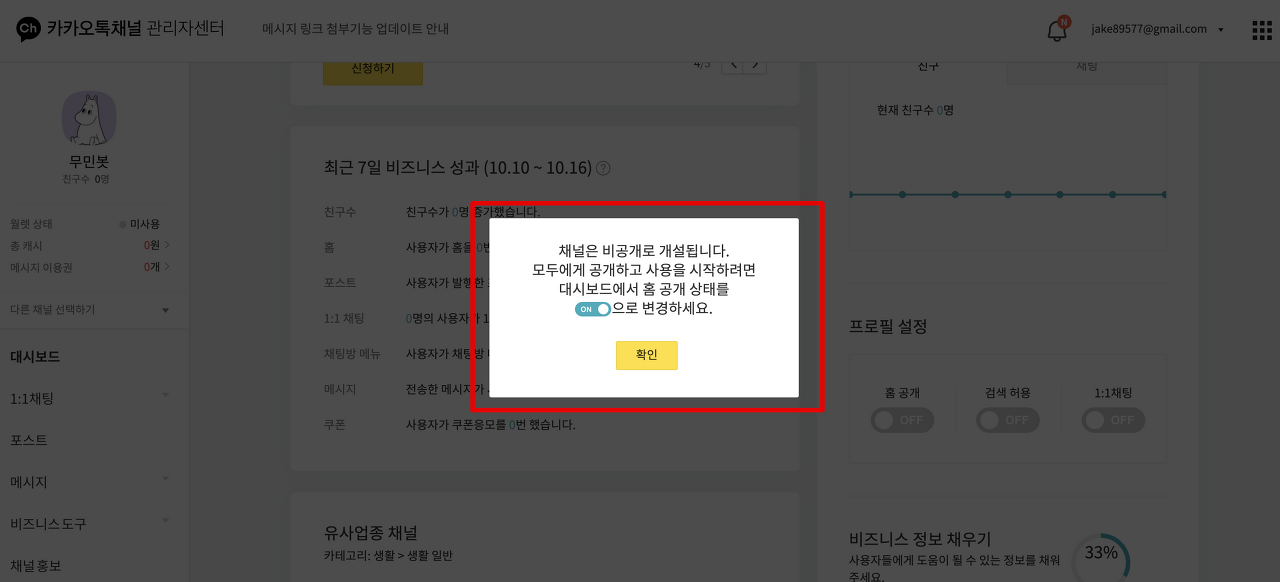Image resolution: width=1280 pixels, height=582 pixels.
Task: Click the 확인 button in the dialog
Action: click(646, 355)
